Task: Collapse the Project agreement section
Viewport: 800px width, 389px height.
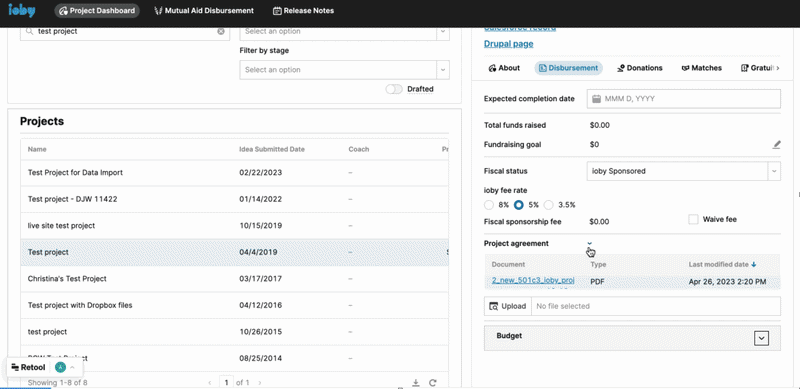Action: 590,244
